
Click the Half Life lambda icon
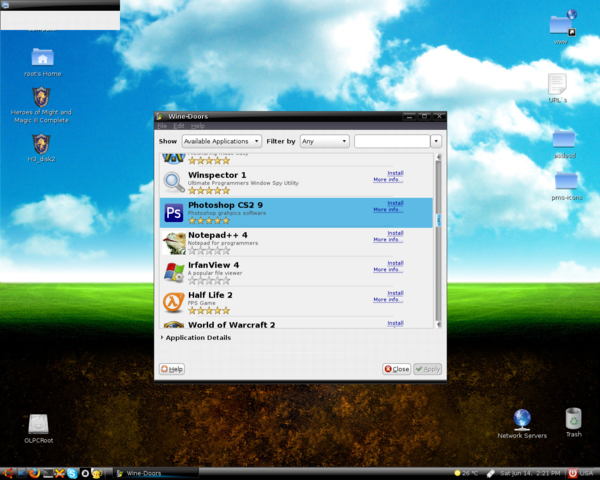coord(174,302)
